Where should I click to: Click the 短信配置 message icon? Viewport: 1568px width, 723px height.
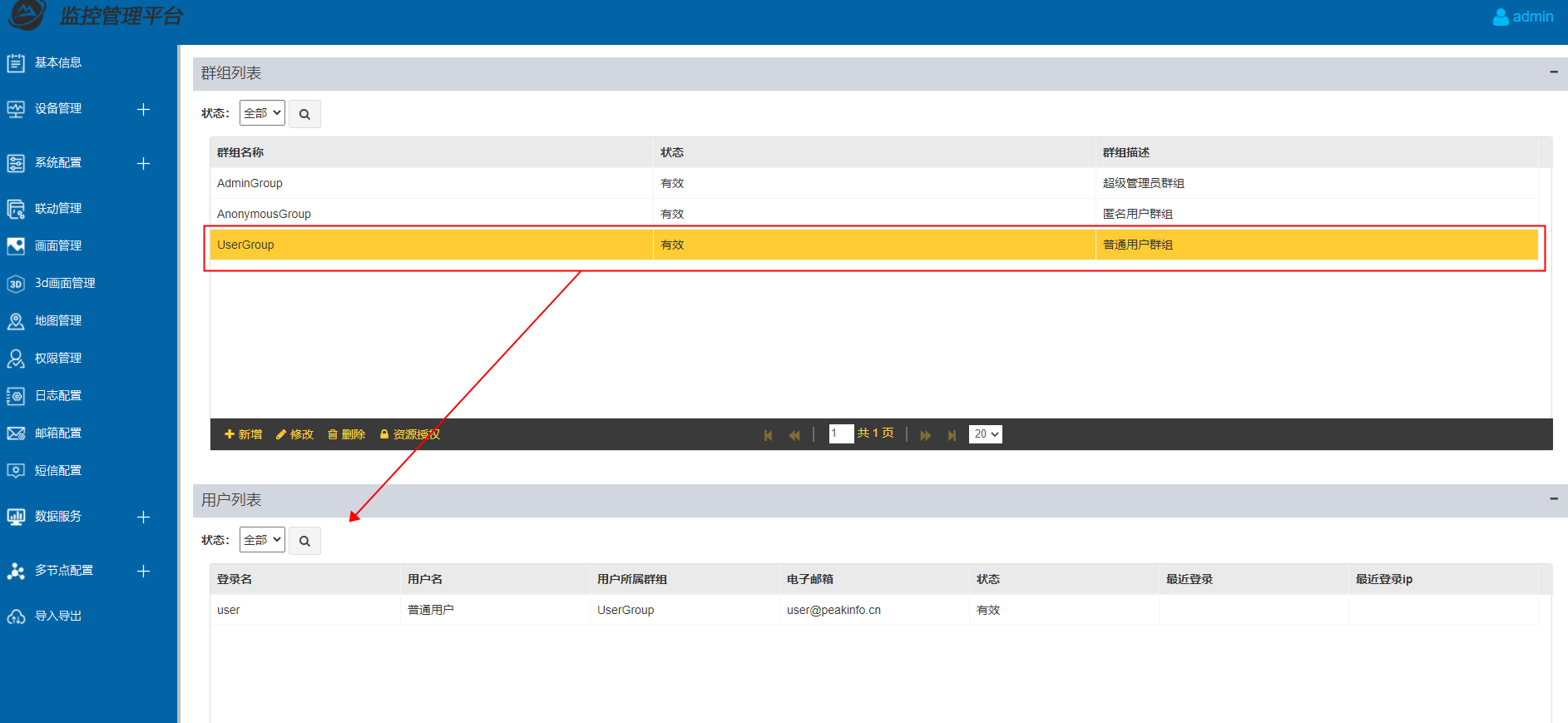pos(16,471)
